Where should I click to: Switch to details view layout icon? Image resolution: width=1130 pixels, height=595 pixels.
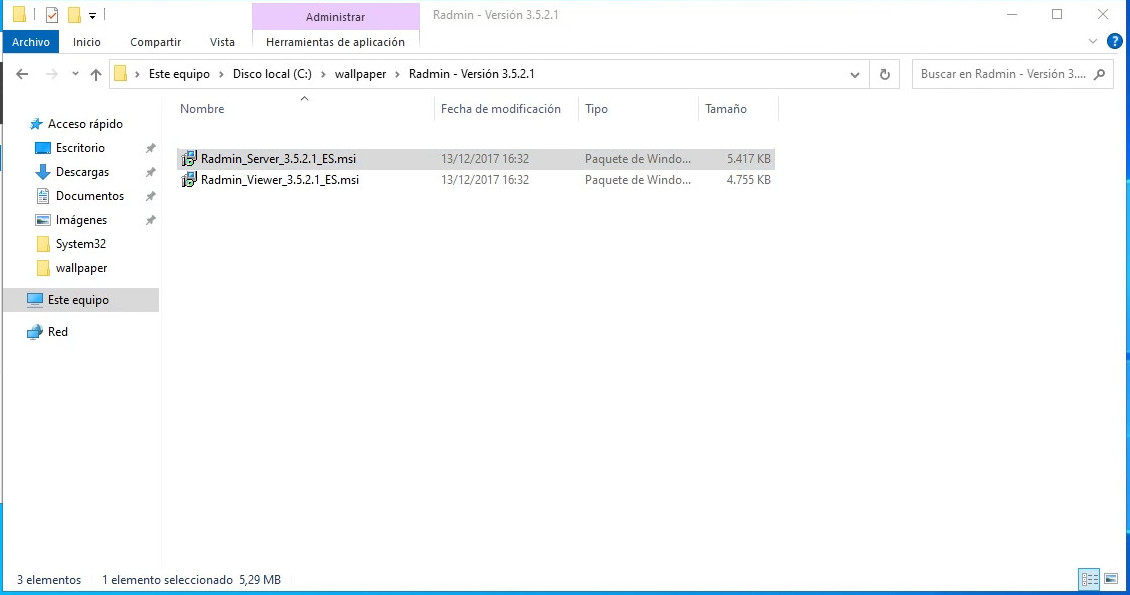(1089, 579)
